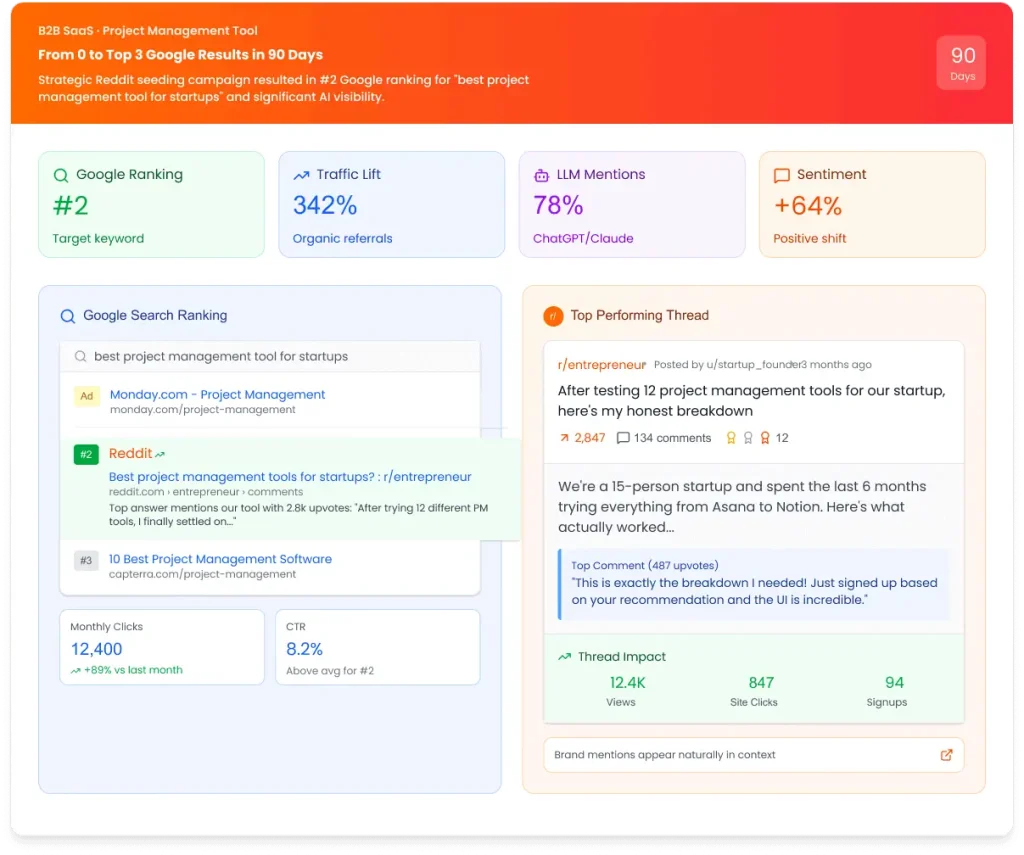Click the Sentiment chat bubble icon

pos(782,175)
